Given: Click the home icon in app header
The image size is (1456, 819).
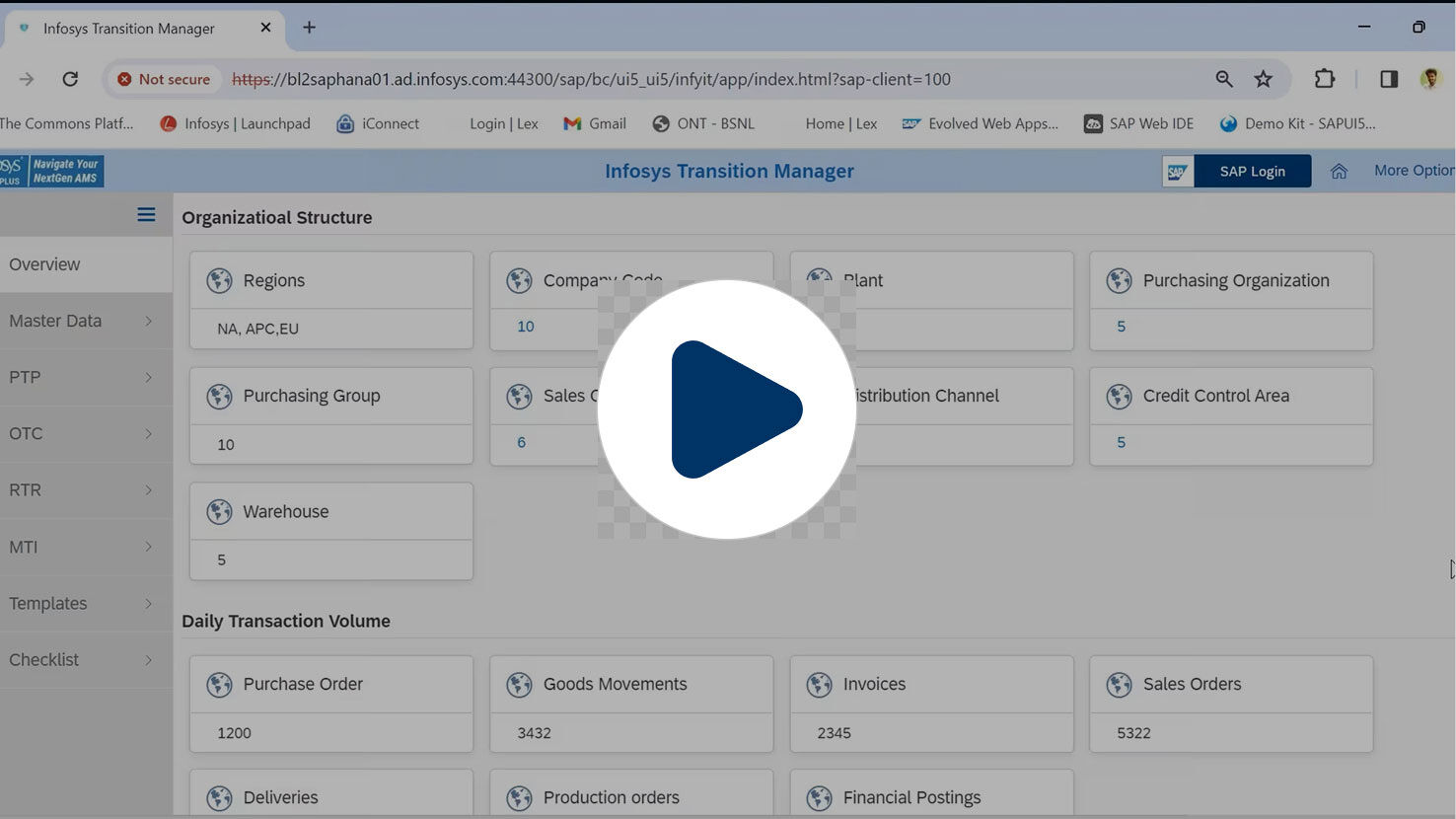Looking at the screenshot, I should 1339,171.
